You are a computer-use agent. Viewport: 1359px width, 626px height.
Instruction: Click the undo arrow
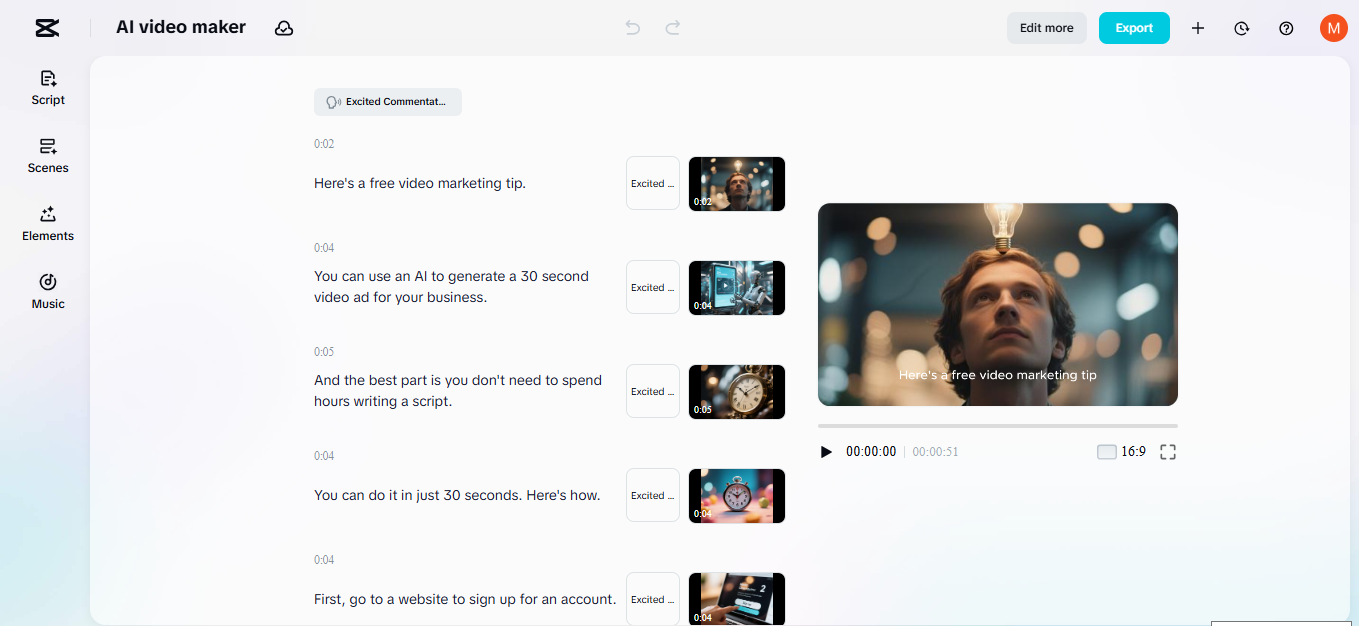click(x=632, y=28)
